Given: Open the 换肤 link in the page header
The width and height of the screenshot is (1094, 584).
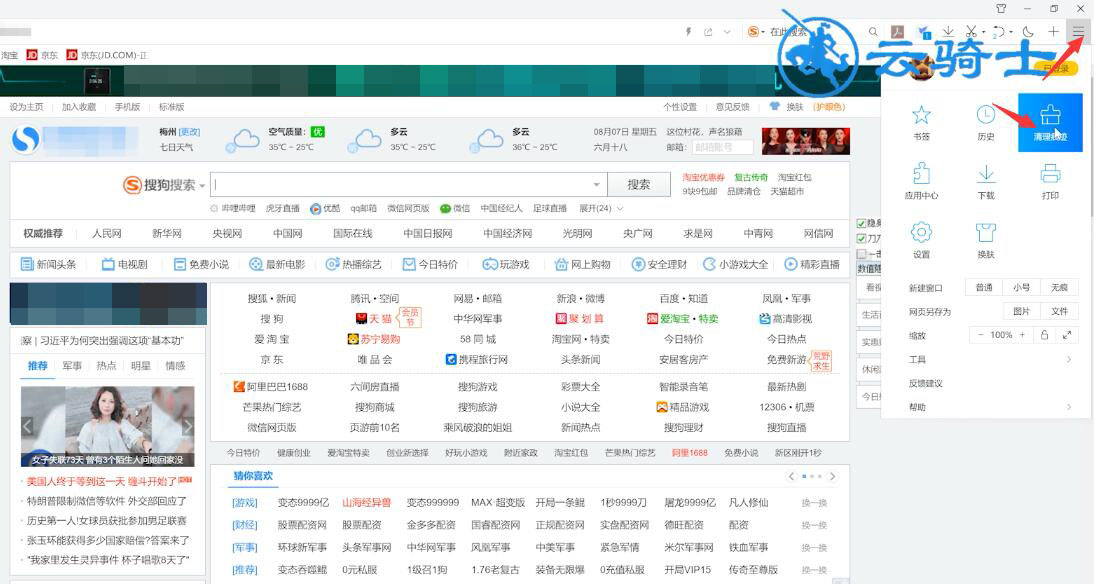Looking at the screenshot, I should (795, 107).
